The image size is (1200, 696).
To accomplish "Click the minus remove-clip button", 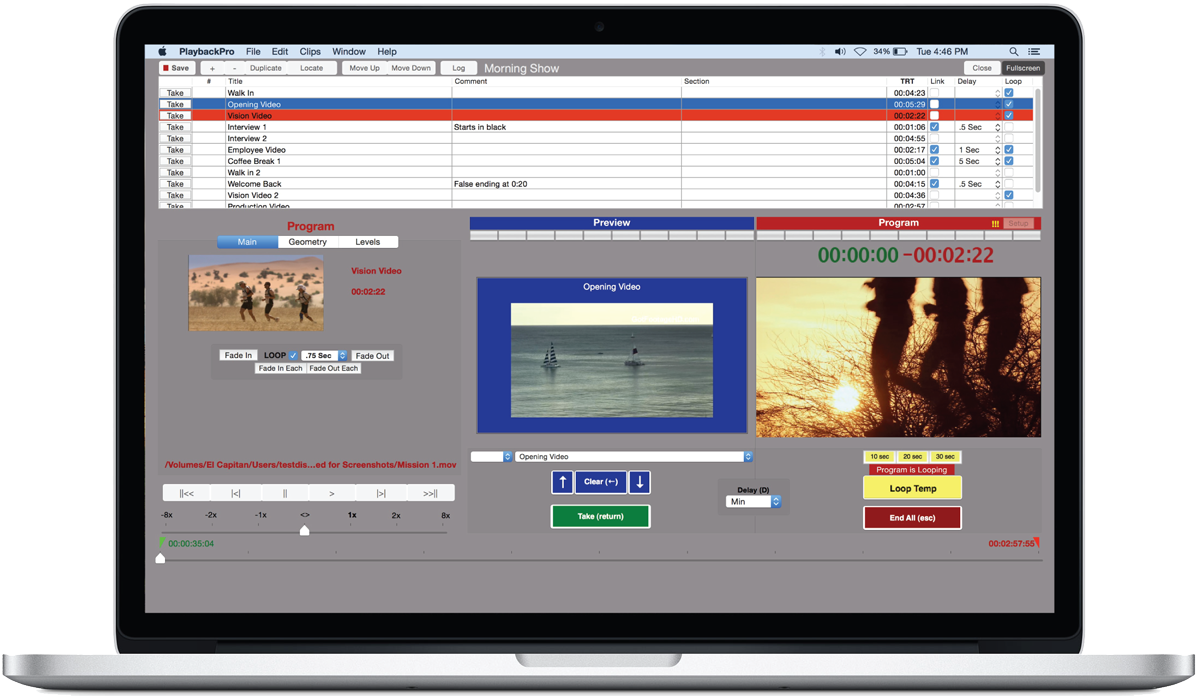I will click(x=234, y=68).
